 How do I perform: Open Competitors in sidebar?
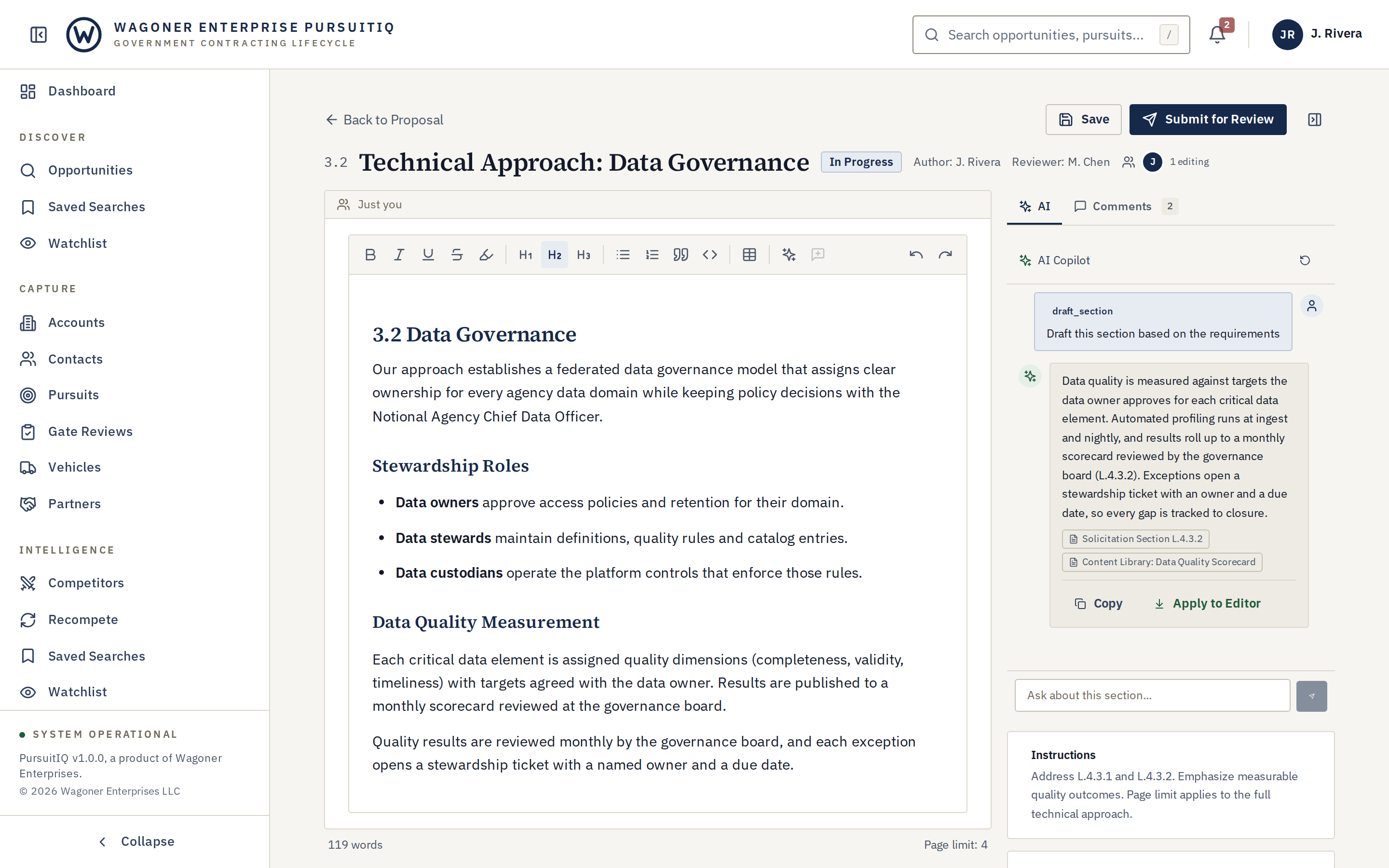[134, 583]
